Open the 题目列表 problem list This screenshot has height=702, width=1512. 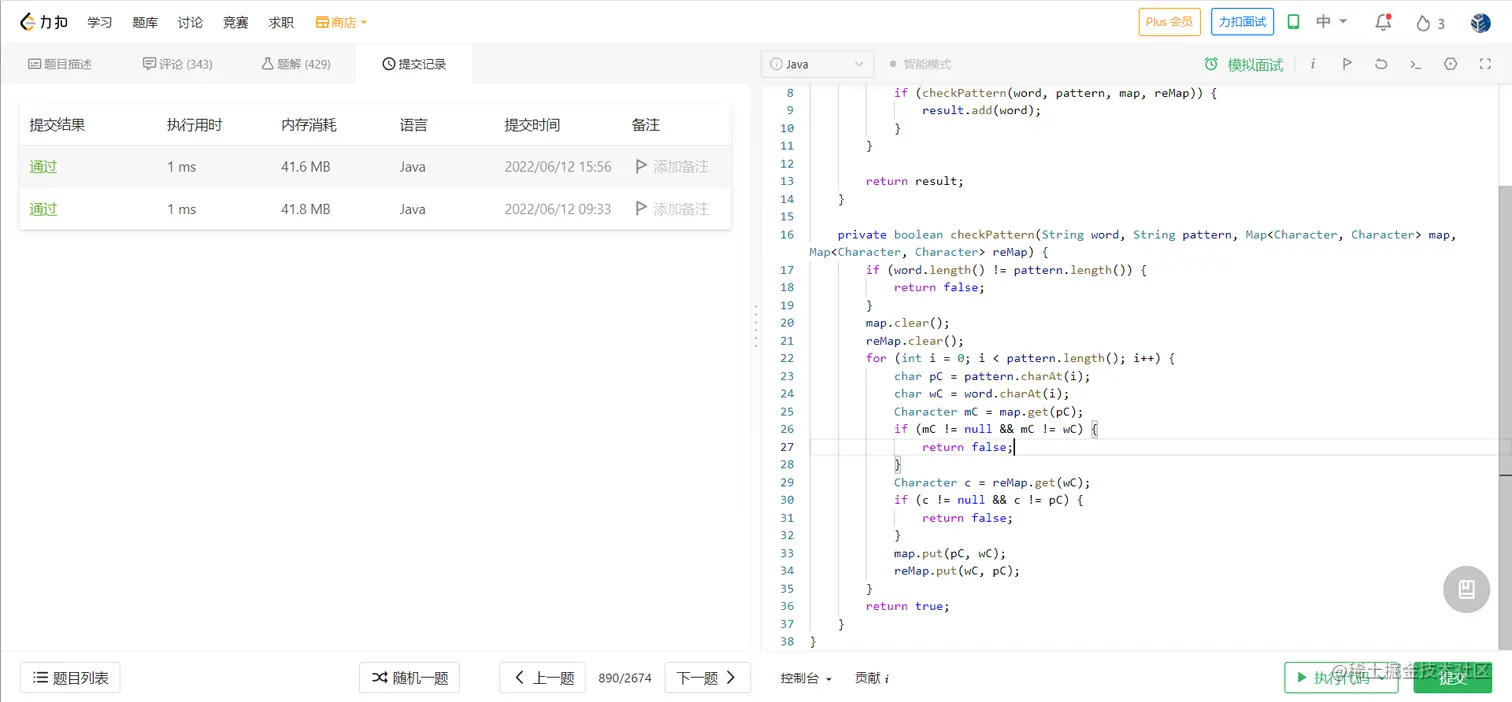70,678
